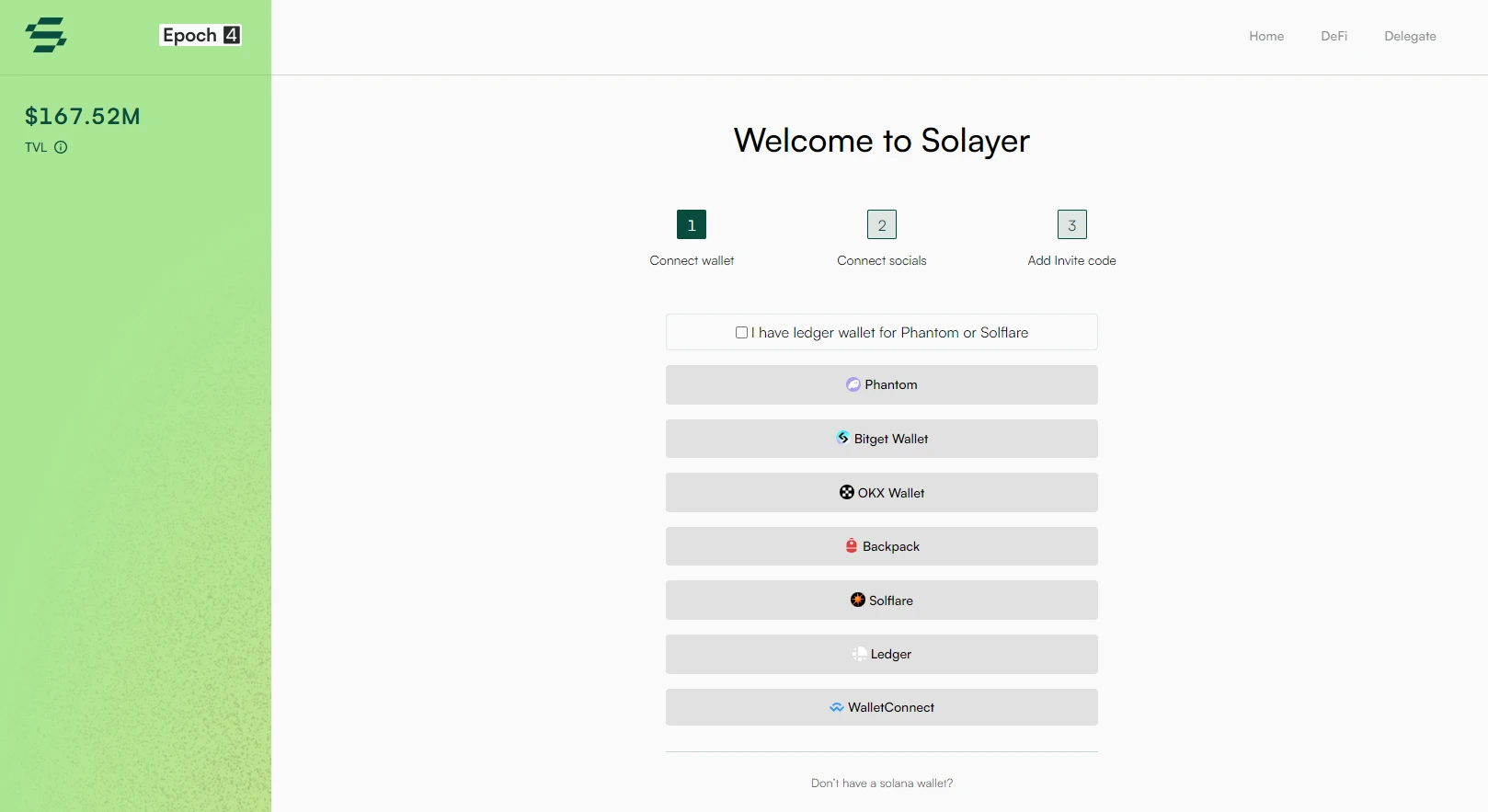Click the WalletConnect icon
This screenshot has width=1488, height=812.
click(837, 707)
